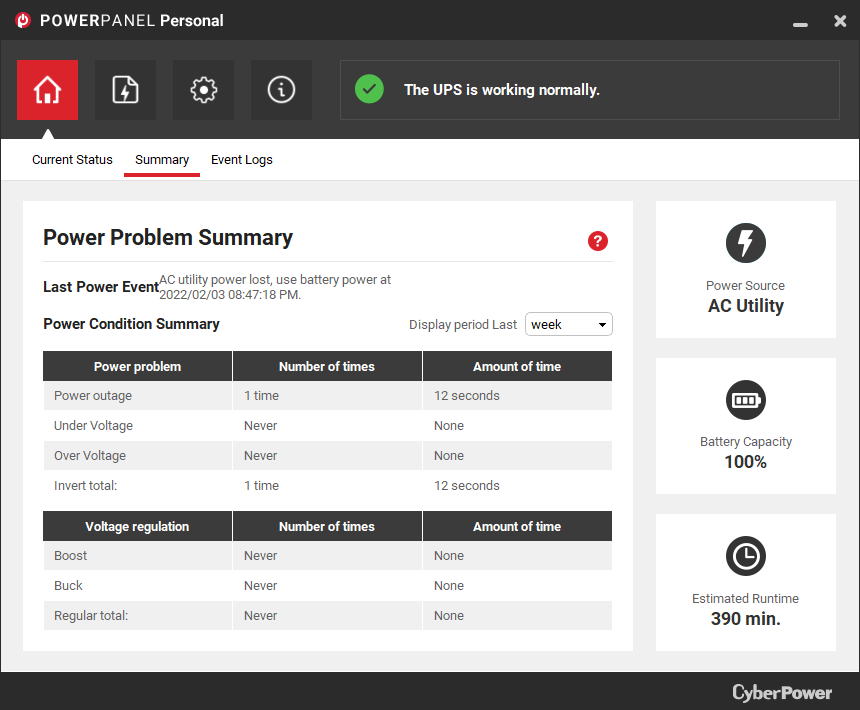Open the Display period week dropdown
This screenshot has height=710, width=860.
(x=569, y=324)
